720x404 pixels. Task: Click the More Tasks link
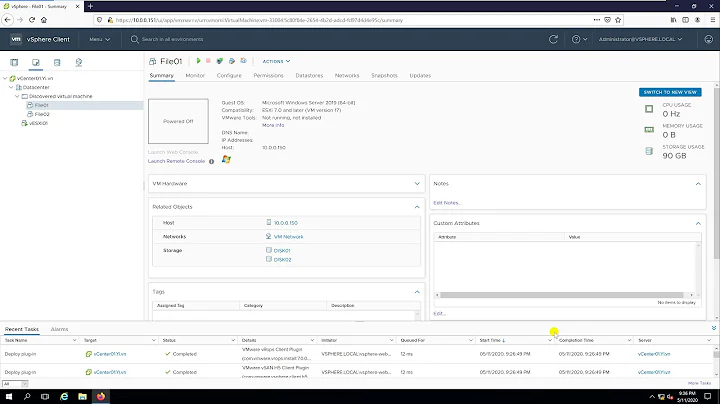click(699, 383)
